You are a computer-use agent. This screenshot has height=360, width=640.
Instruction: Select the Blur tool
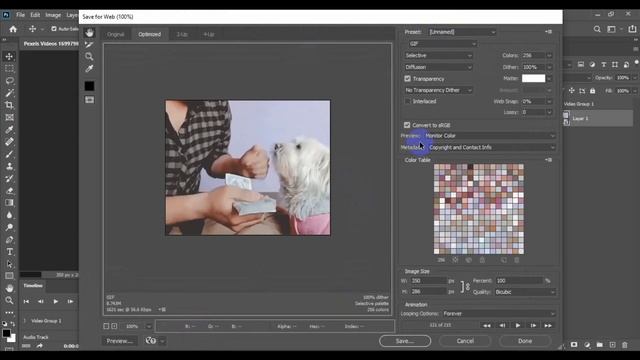(9, 215)
